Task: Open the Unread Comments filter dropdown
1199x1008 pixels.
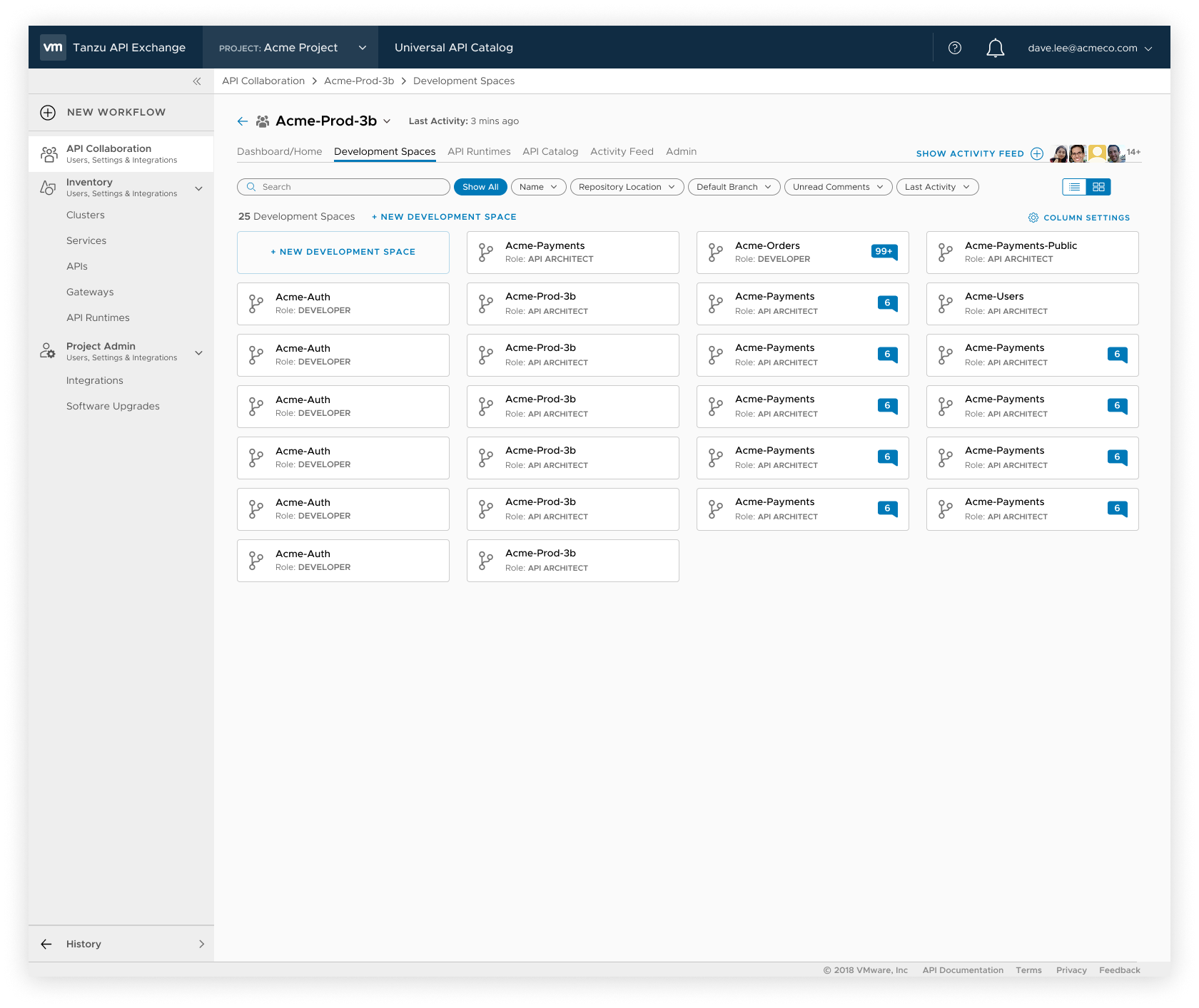Action: 839,187
